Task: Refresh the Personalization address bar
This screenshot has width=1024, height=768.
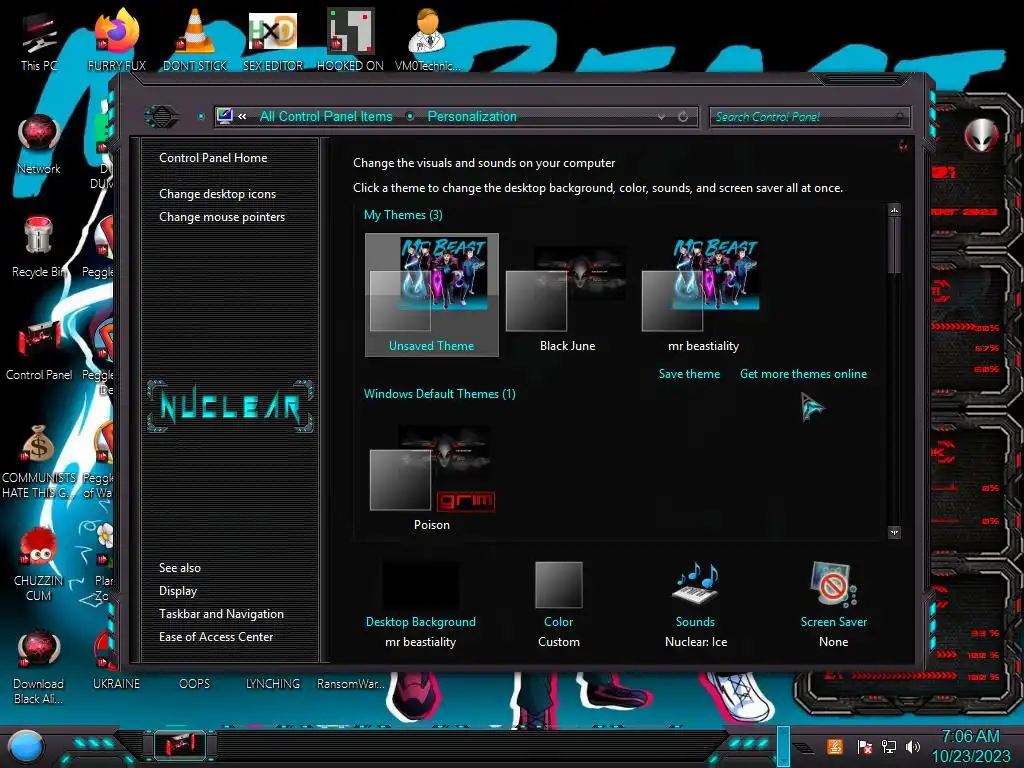Action: coord(683,116)
